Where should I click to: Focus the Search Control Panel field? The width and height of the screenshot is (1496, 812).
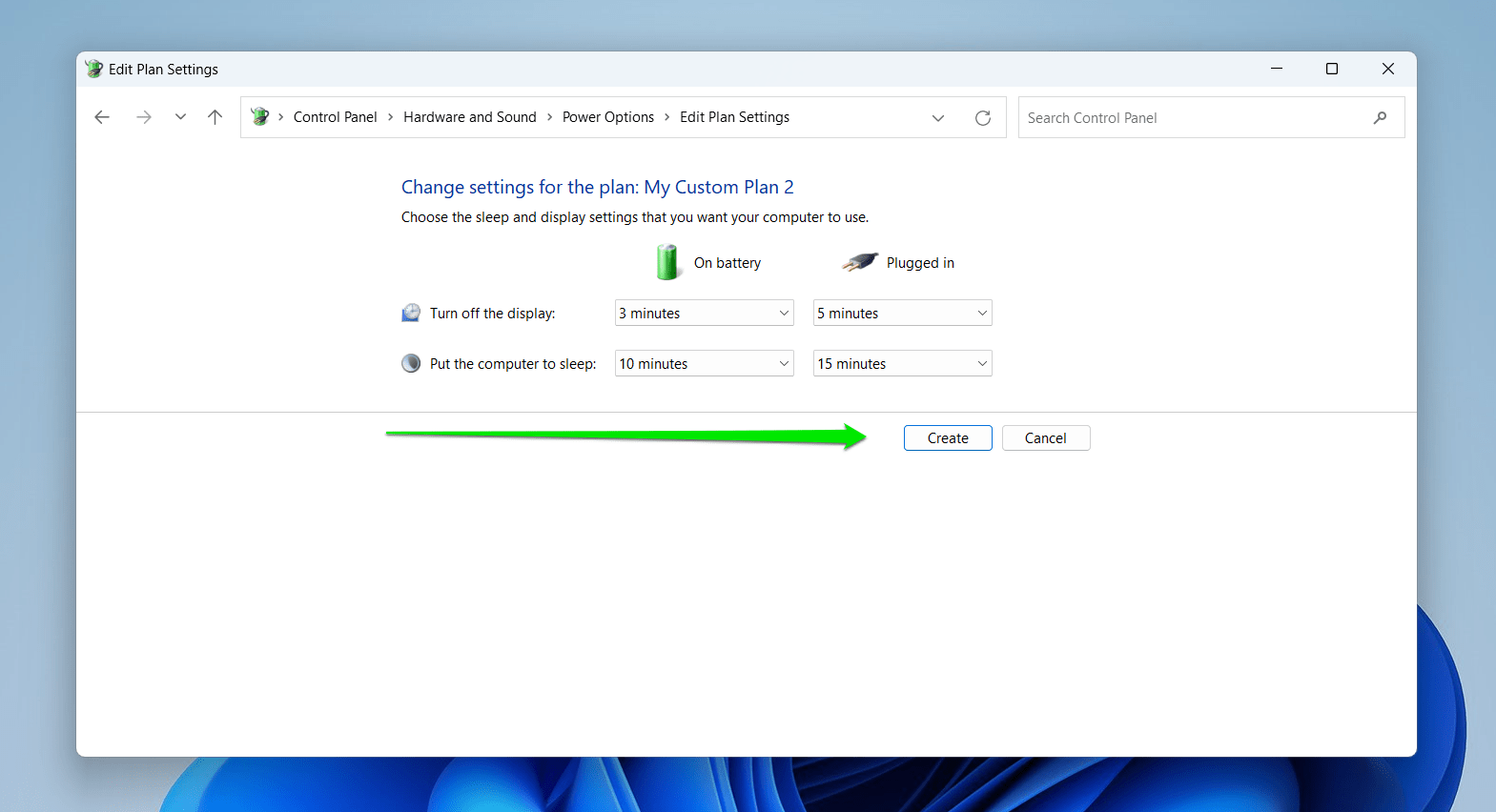(1212, 118)
